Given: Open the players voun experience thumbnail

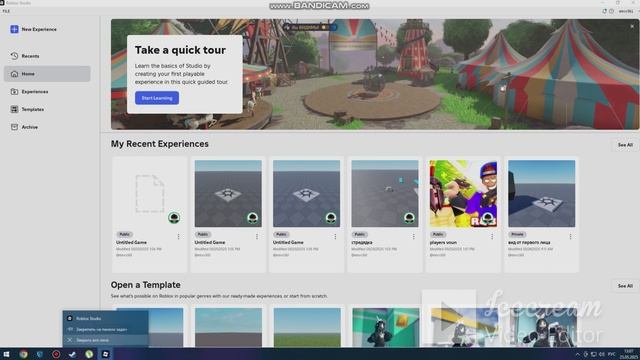Looking at the screenshot, I should click(463, 193).
